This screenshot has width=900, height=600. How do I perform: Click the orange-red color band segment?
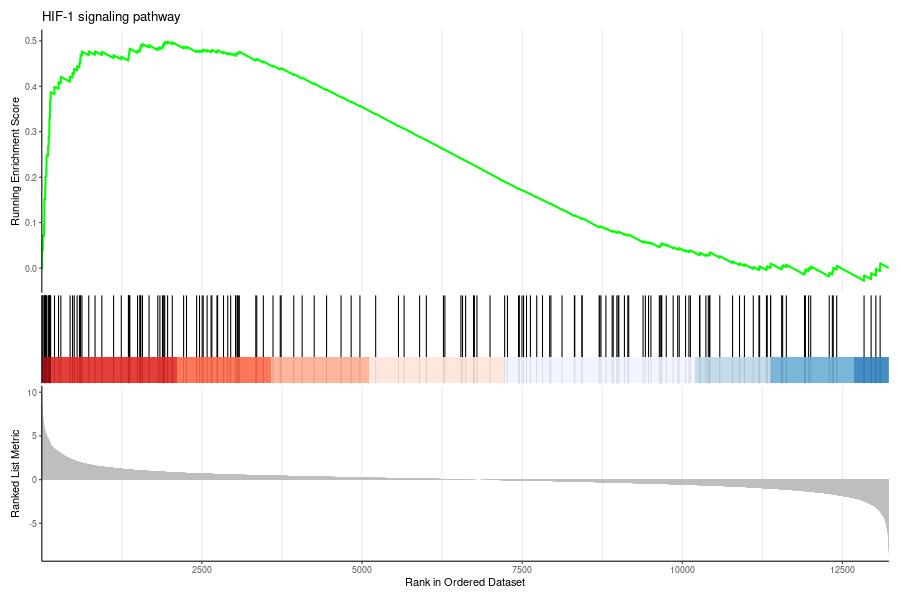click(x=224, y=370)
